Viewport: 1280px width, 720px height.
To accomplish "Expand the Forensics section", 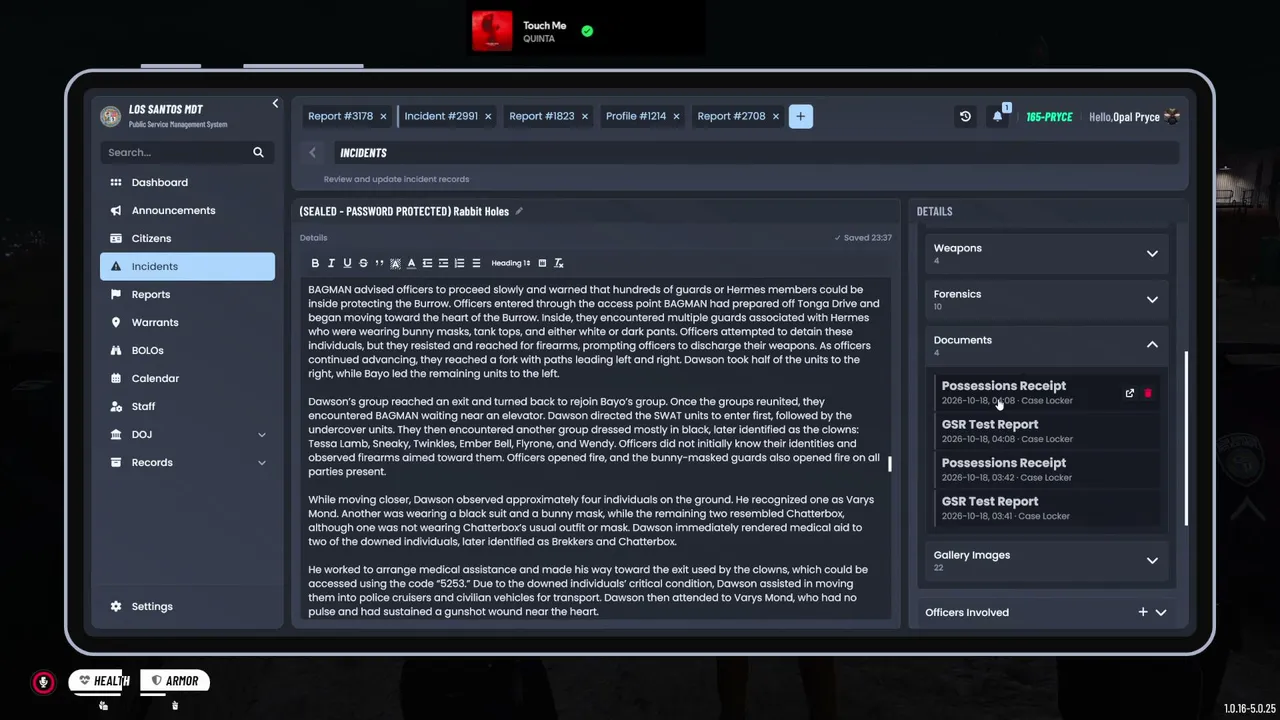I will coord(1152,300).
